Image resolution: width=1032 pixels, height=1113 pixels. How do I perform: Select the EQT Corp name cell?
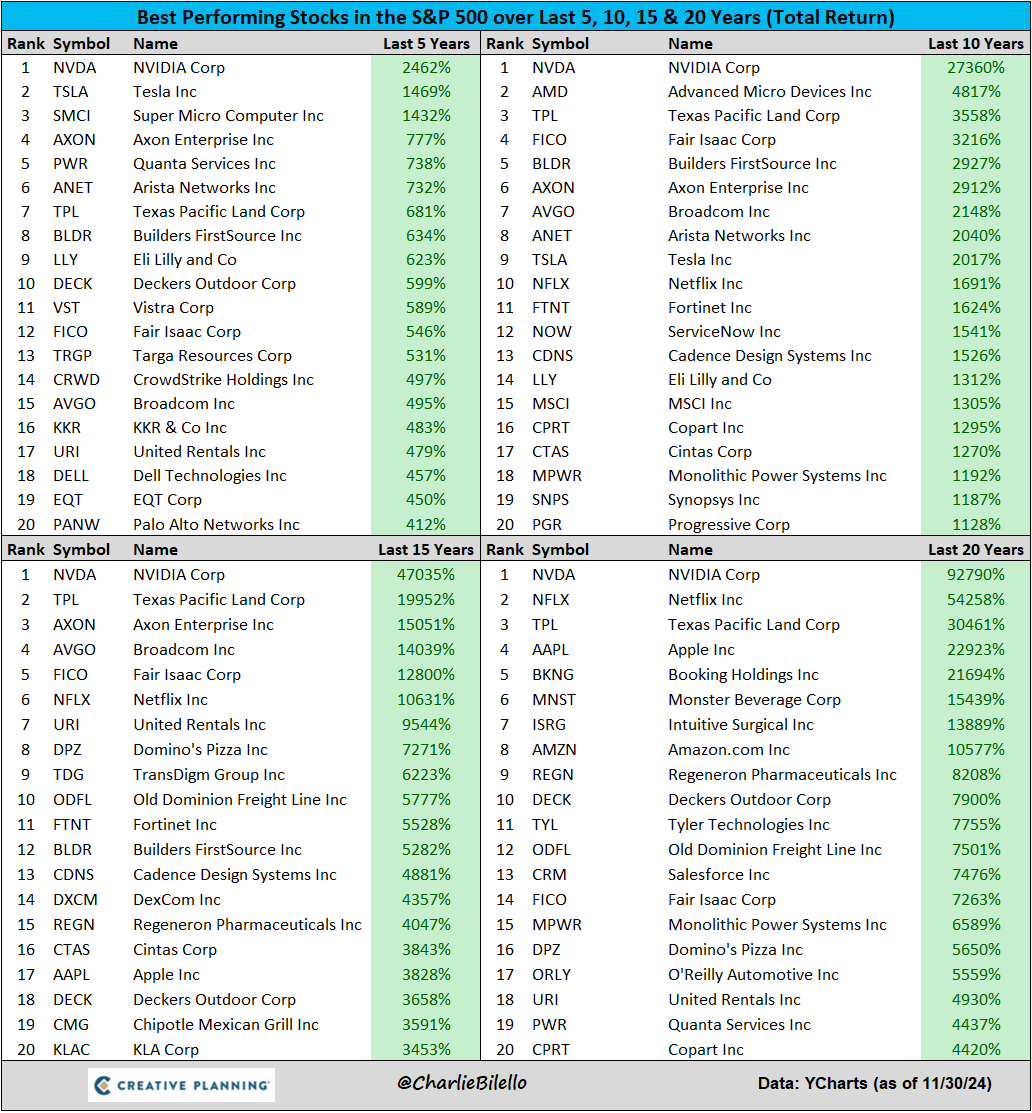167,500
